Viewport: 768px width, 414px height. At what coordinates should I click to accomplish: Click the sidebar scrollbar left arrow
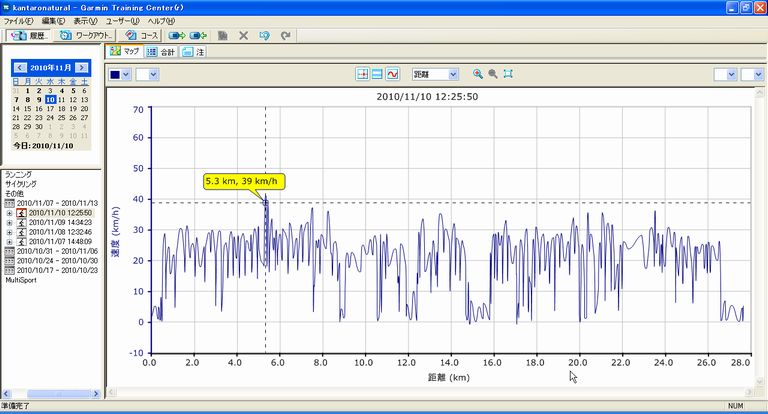(6, 393)
